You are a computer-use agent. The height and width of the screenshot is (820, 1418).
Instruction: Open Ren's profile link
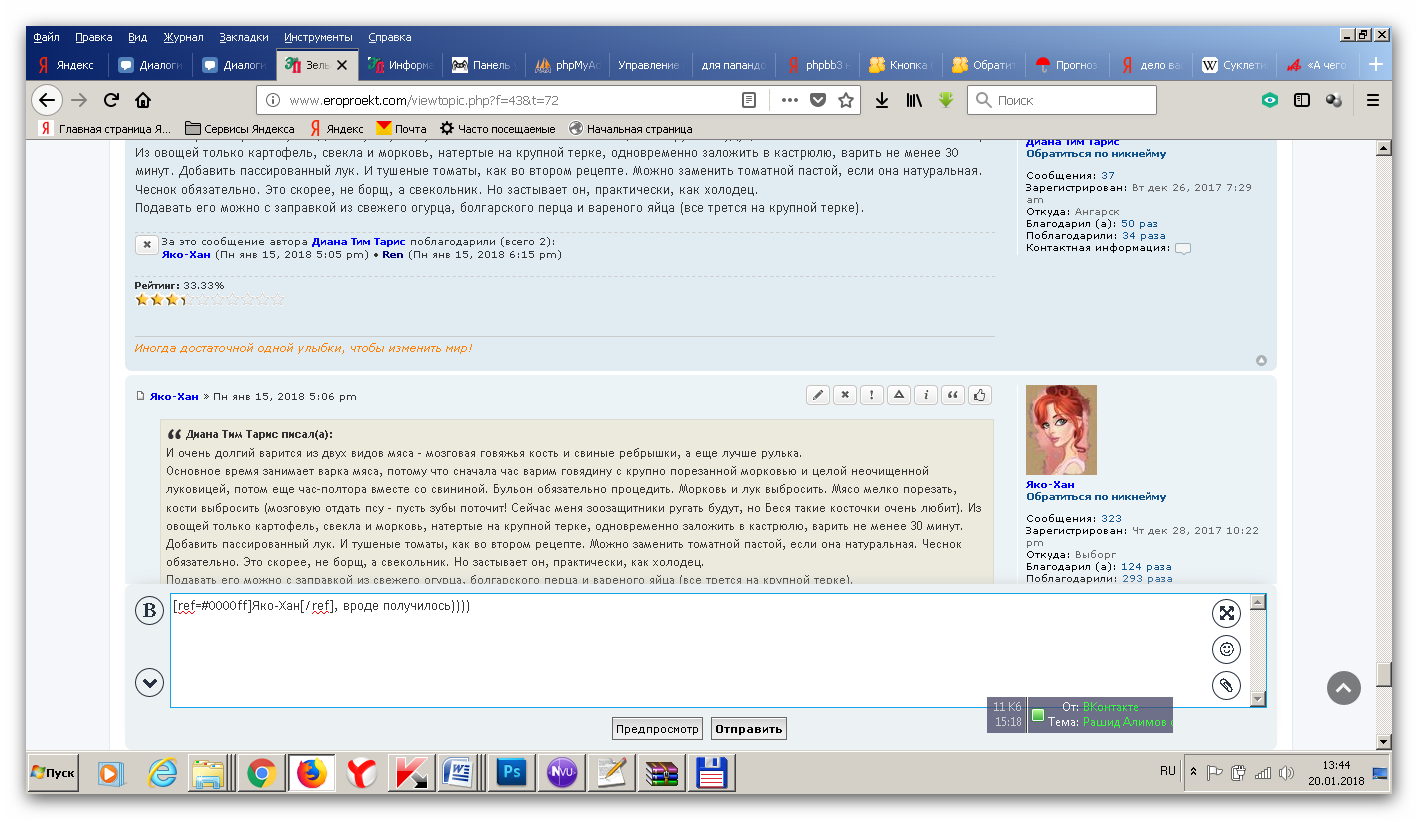click(393, 254)
